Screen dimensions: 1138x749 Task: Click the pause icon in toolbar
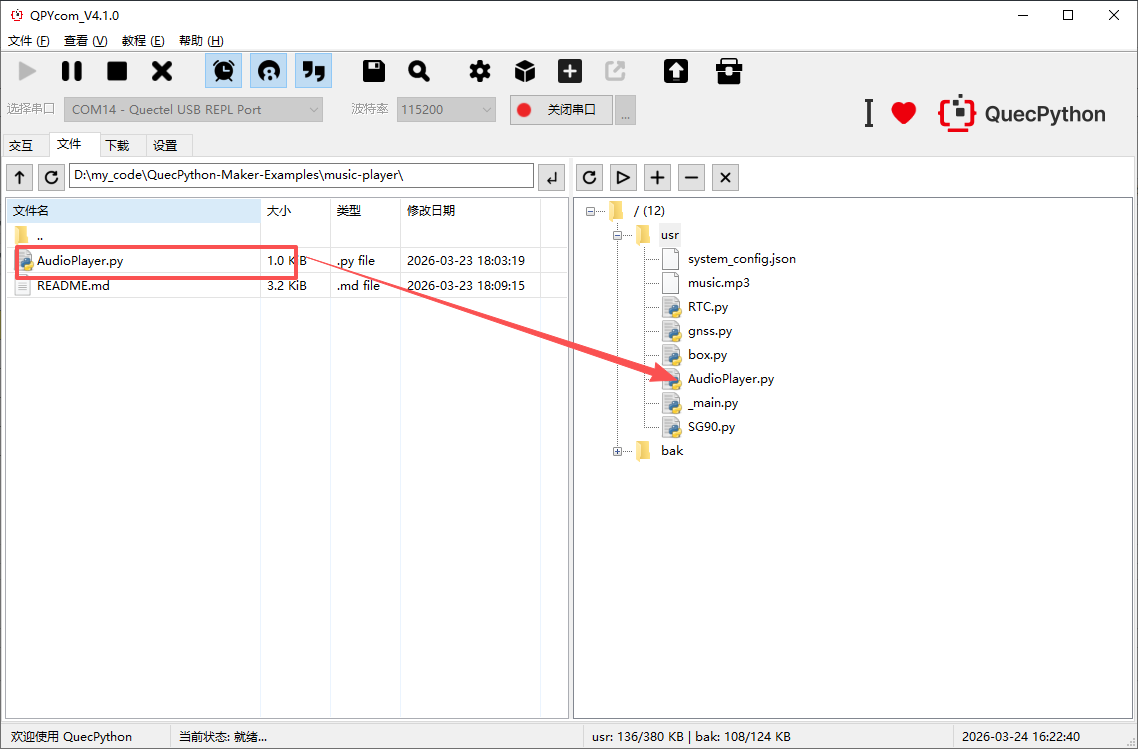pyautogui.click(x=72, y=71)
